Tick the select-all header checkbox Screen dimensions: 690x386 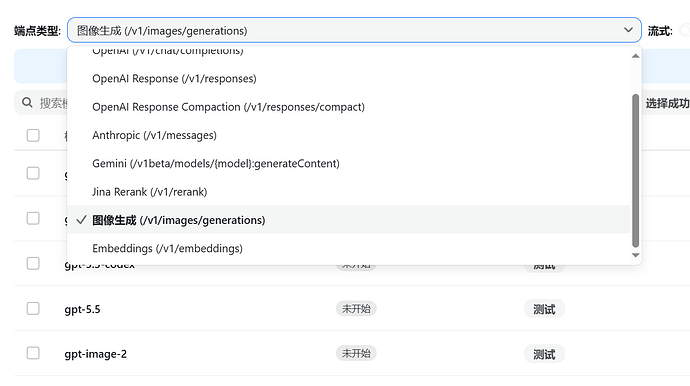tap(33, 135)
